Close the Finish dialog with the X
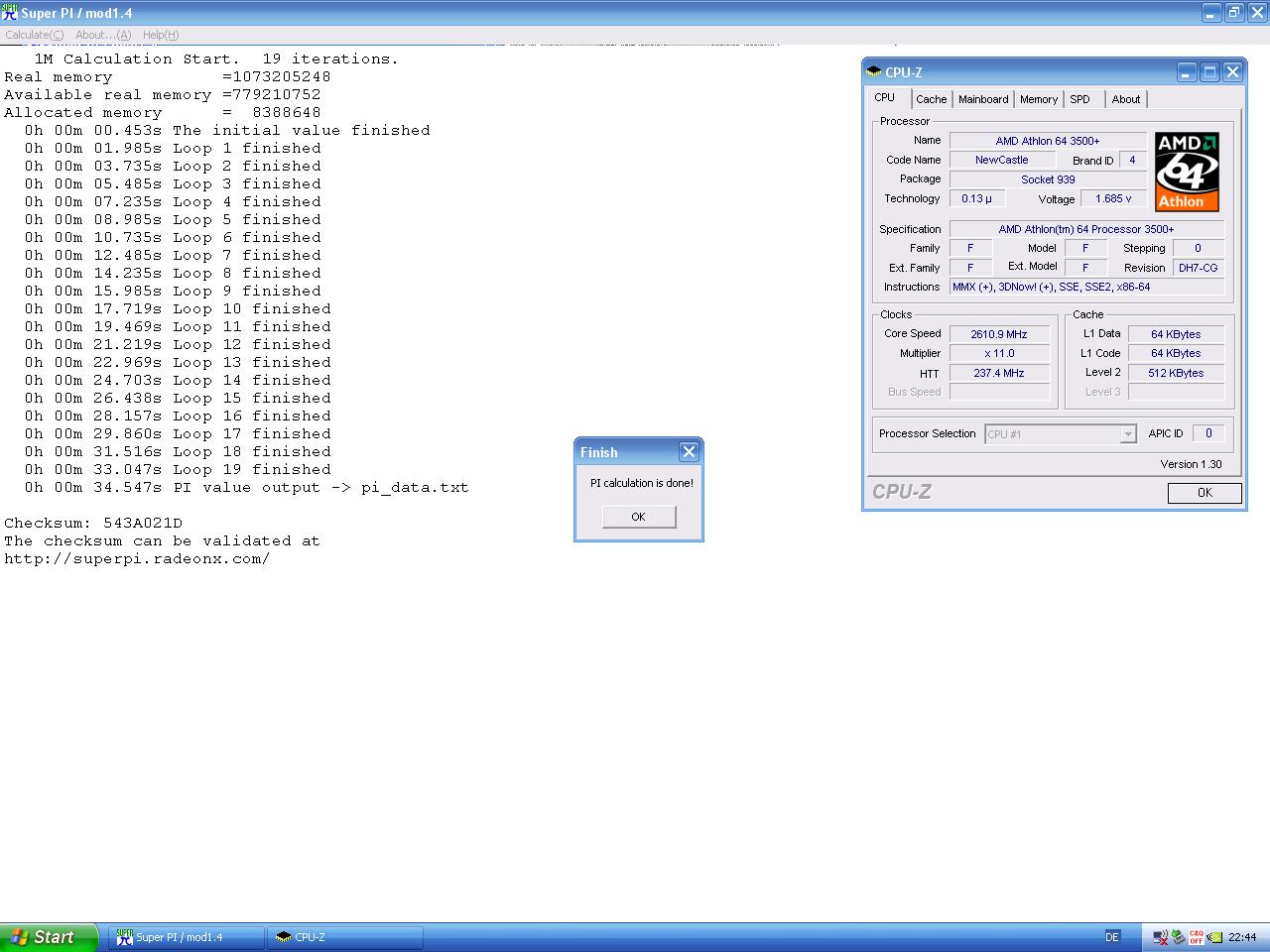The height and width of the screenshot is (952, 1270). coord(689,451)
